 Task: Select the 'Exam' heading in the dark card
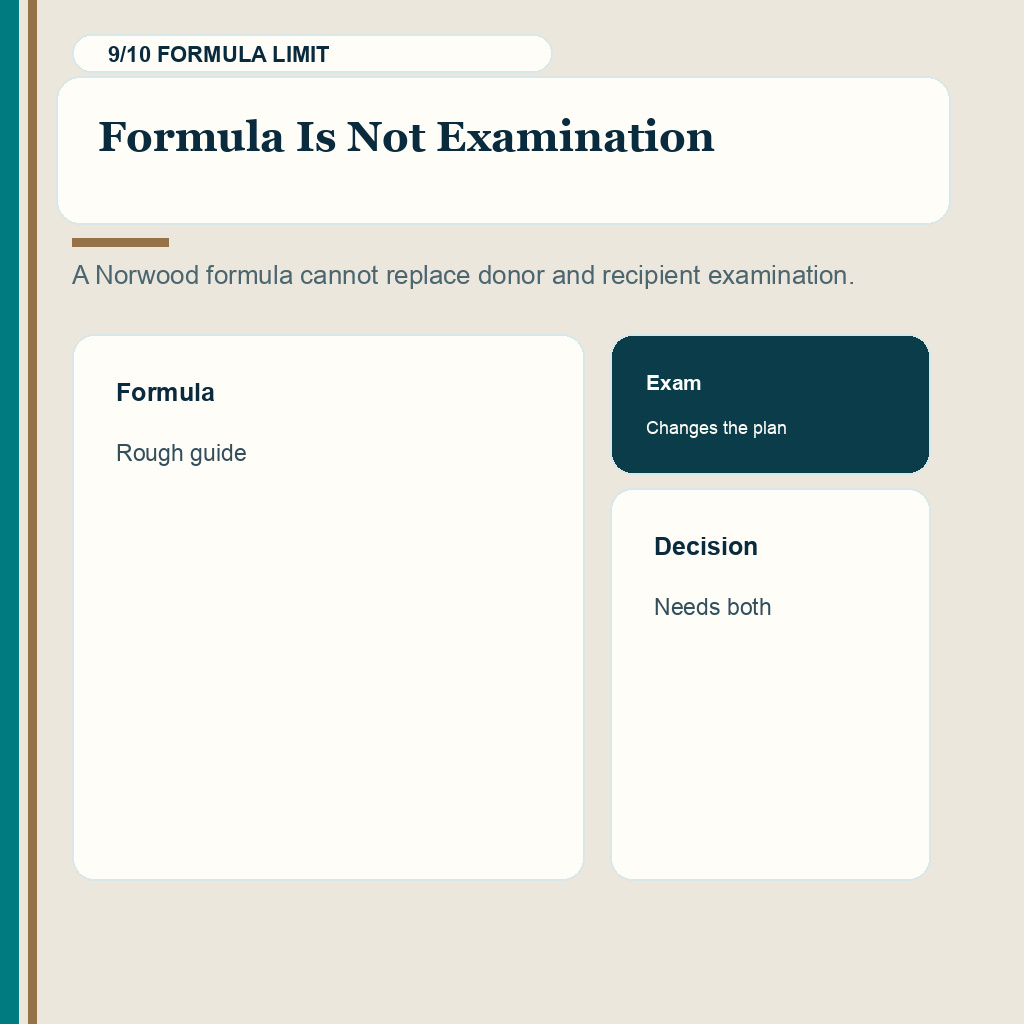pyautogui.click(x=673, y=383)
